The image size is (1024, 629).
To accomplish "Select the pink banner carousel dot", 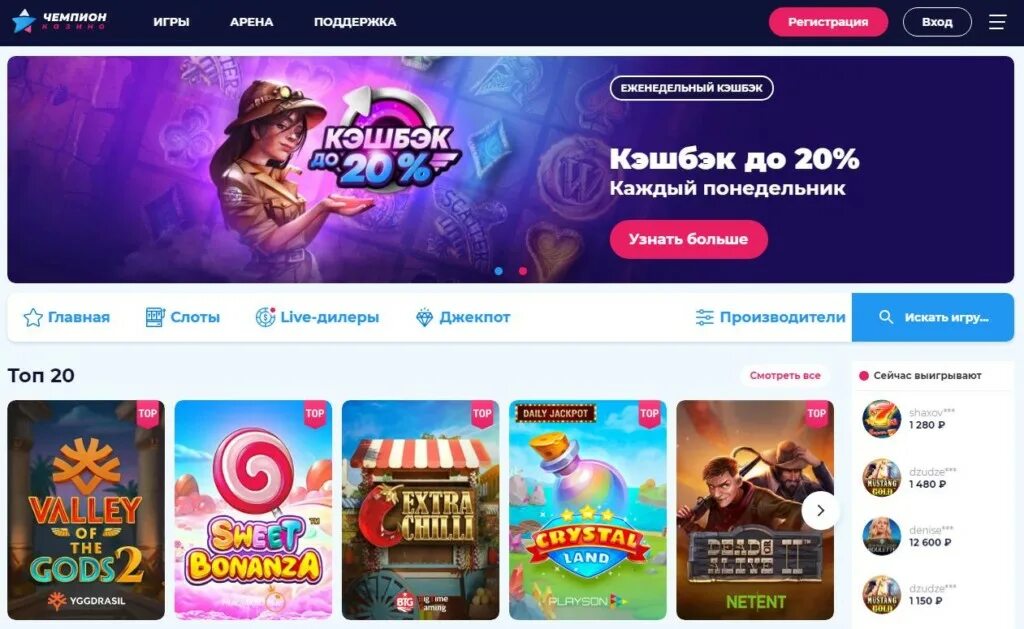I will point(523,271).
